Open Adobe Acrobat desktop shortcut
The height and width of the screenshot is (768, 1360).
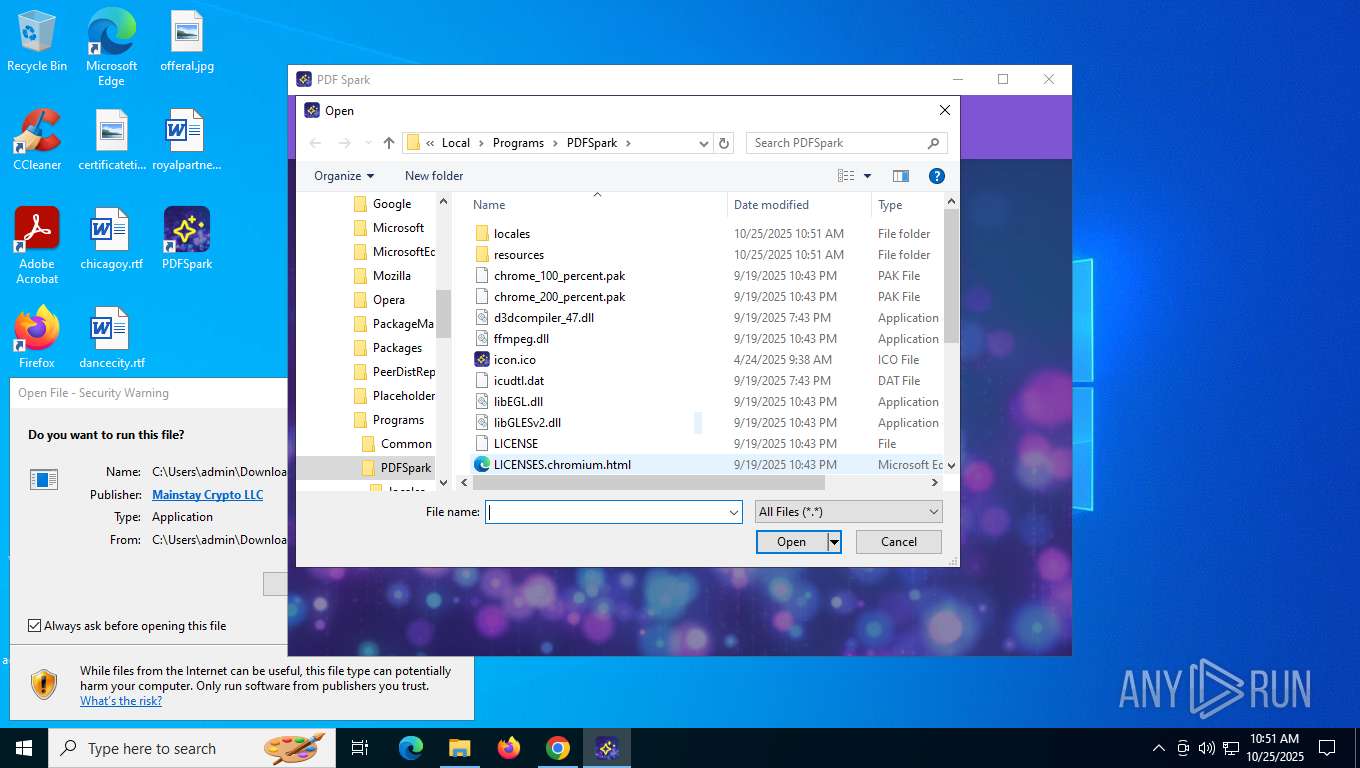pyautogui.click(x=37, y=245)
